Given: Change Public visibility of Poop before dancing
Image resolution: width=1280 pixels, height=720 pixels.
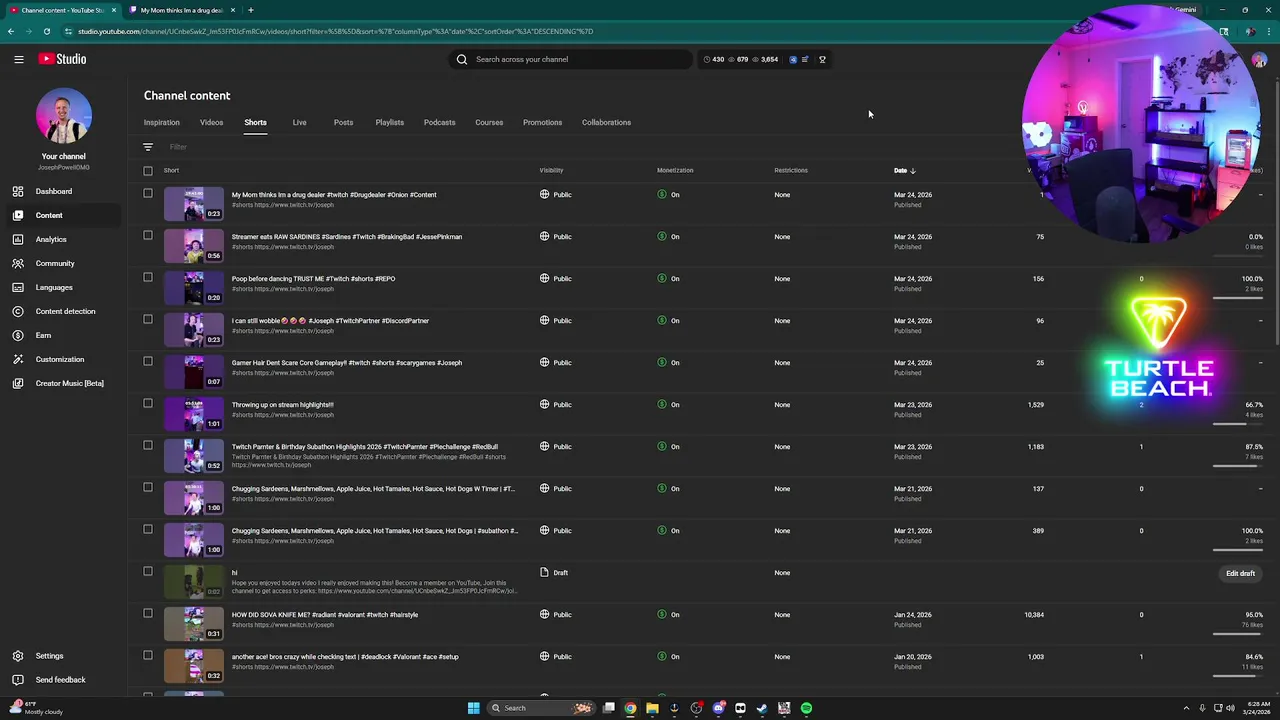Looking at the screenshot, I should coord(556,279).
